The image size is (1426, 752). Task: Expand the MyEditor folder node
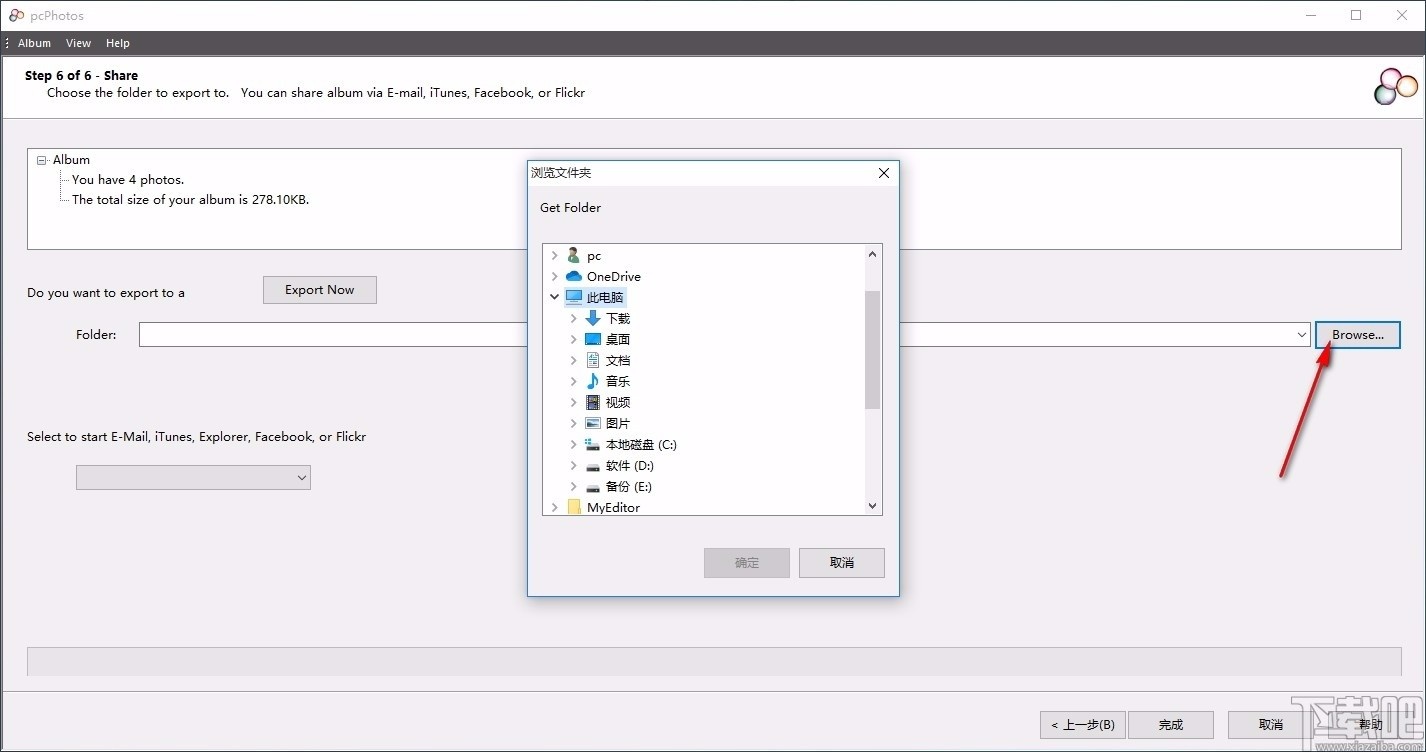(x=555, y=508)
